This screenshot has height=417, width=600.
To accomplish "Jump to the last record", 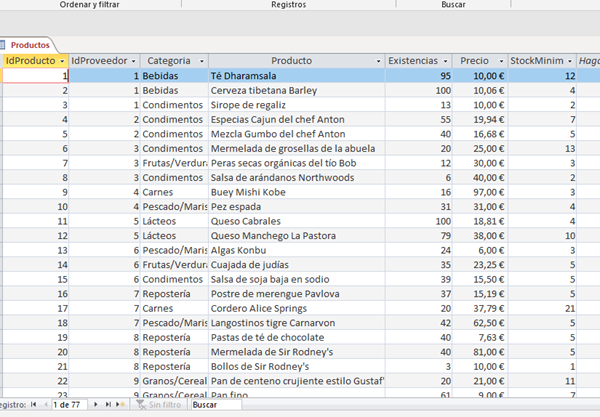I will click(108, 405).
